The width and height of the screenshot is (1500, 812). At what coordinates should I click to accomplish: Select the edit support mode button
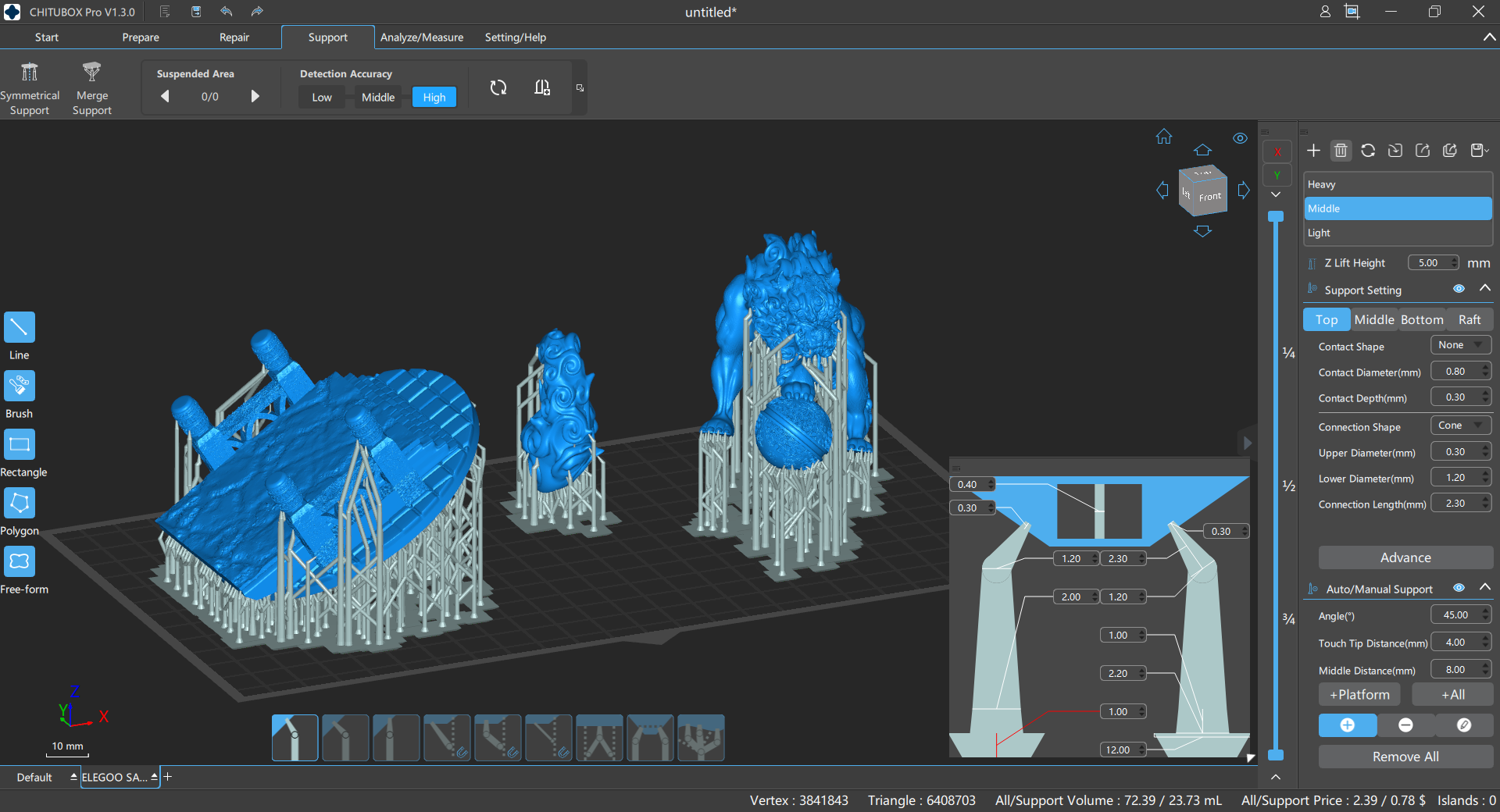coord(1464,725)
